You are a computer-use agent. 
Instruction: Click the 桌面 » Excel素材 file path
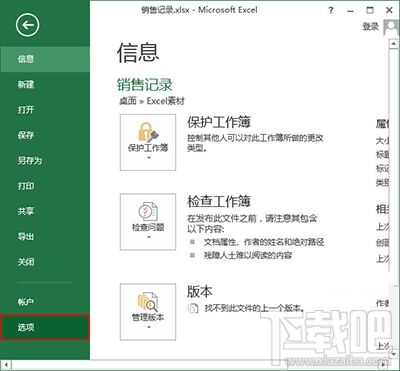coord(152,101)
